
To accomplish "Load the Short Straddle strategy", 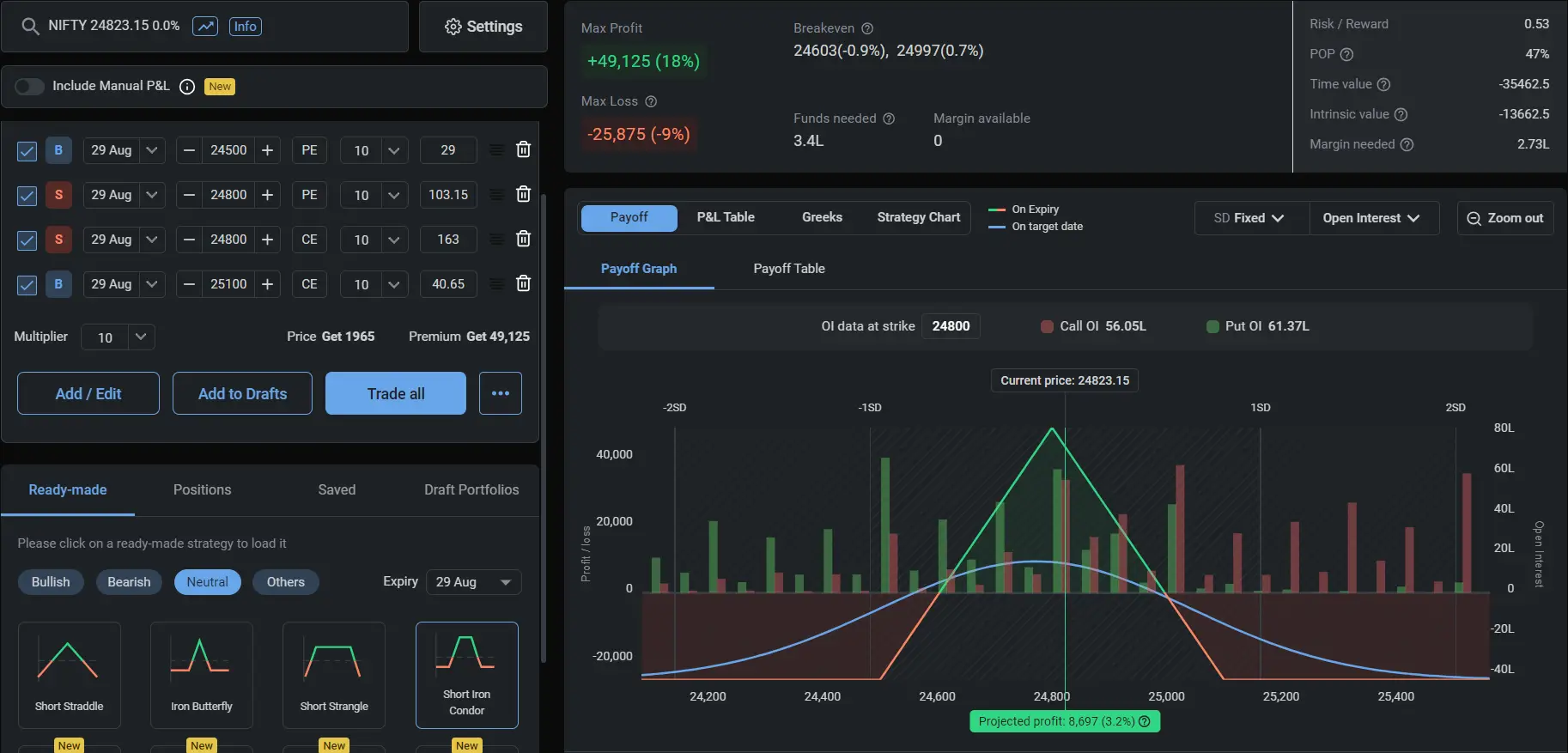I will coord(70,675).
